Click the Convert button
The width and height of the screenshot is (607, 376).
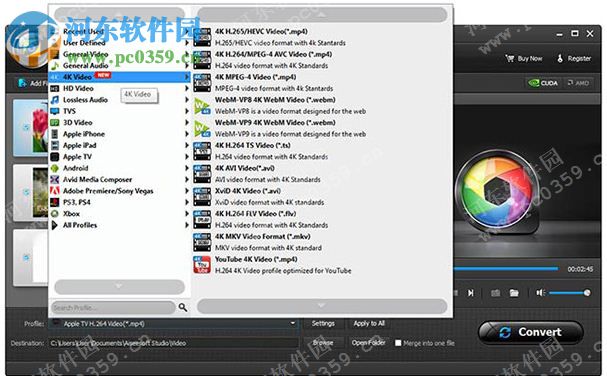point(531,332)
